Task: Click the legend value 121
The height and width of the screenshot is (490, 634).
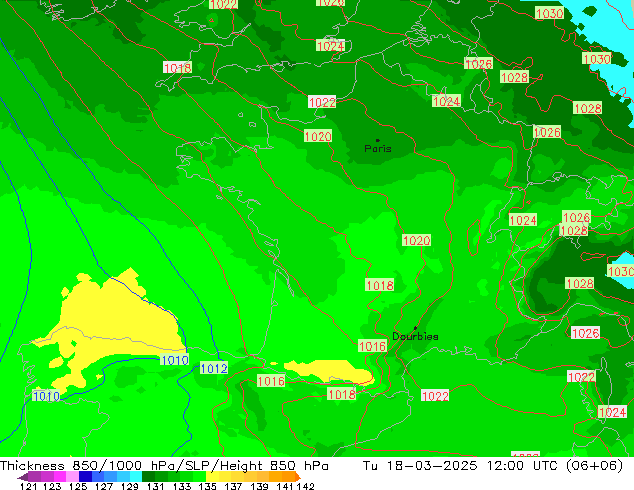Action: (x=28, y=486)
